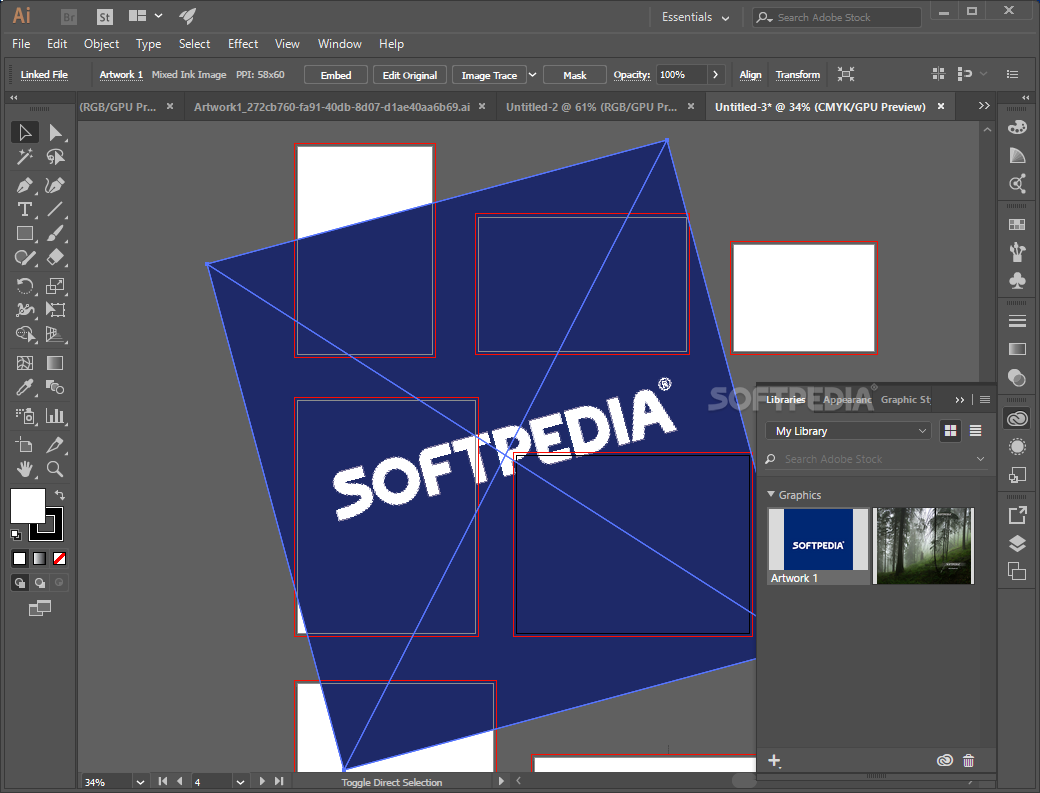Select the Gradient tool
The width and height of the screenshot is (1040, 793).
pos(55,363)
